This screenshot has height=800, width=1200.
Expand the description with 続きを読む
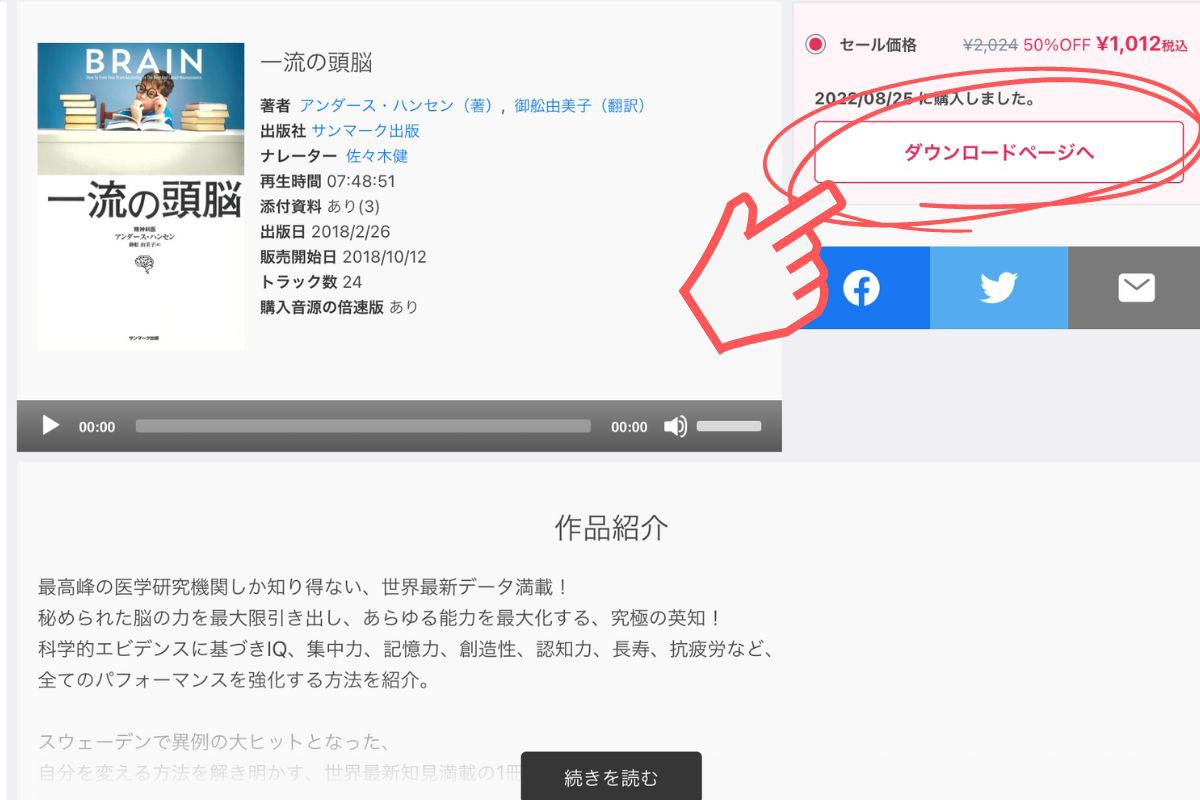pyautogui.click(x=610, y=775)
